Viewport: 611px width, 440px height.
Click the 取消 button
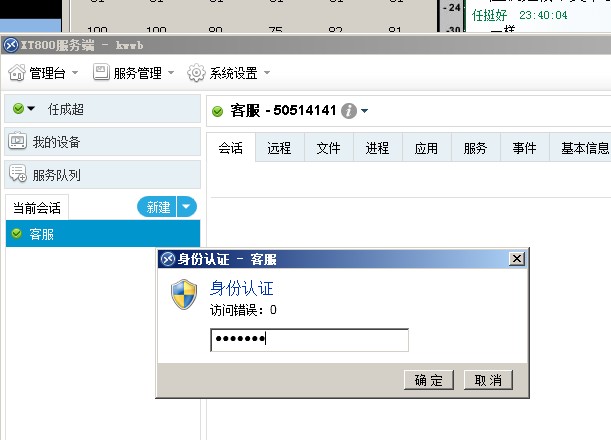pos(488,380)
